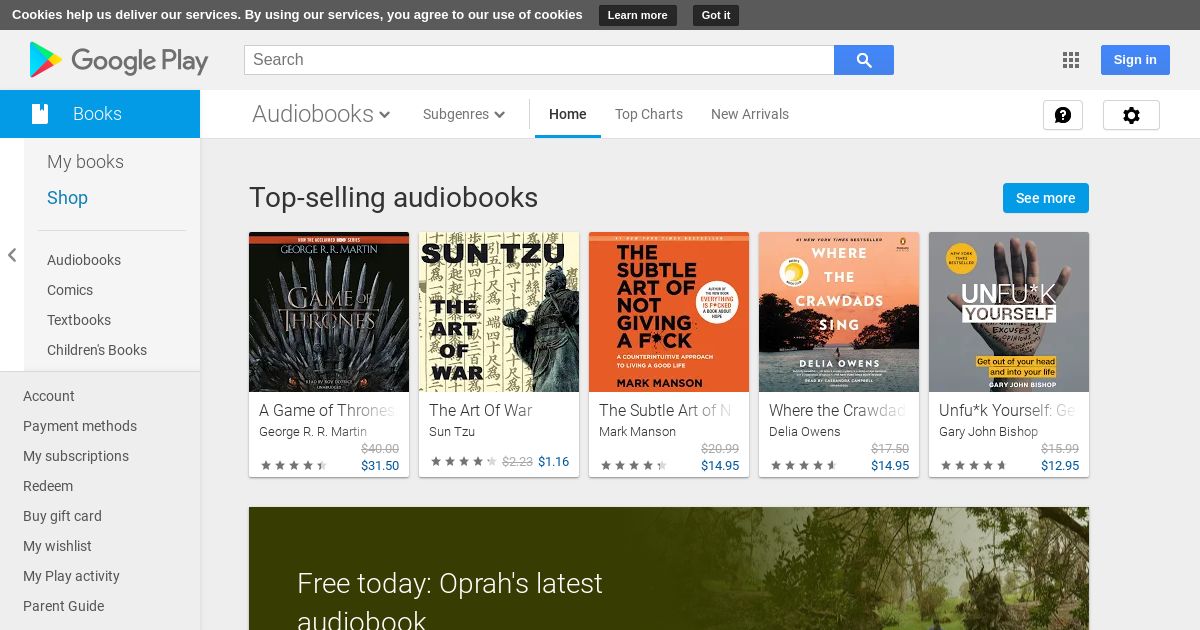1200x630 pixels.
Task: Click the star rating on The Art Of War
Action: click(x=463, y=461)
